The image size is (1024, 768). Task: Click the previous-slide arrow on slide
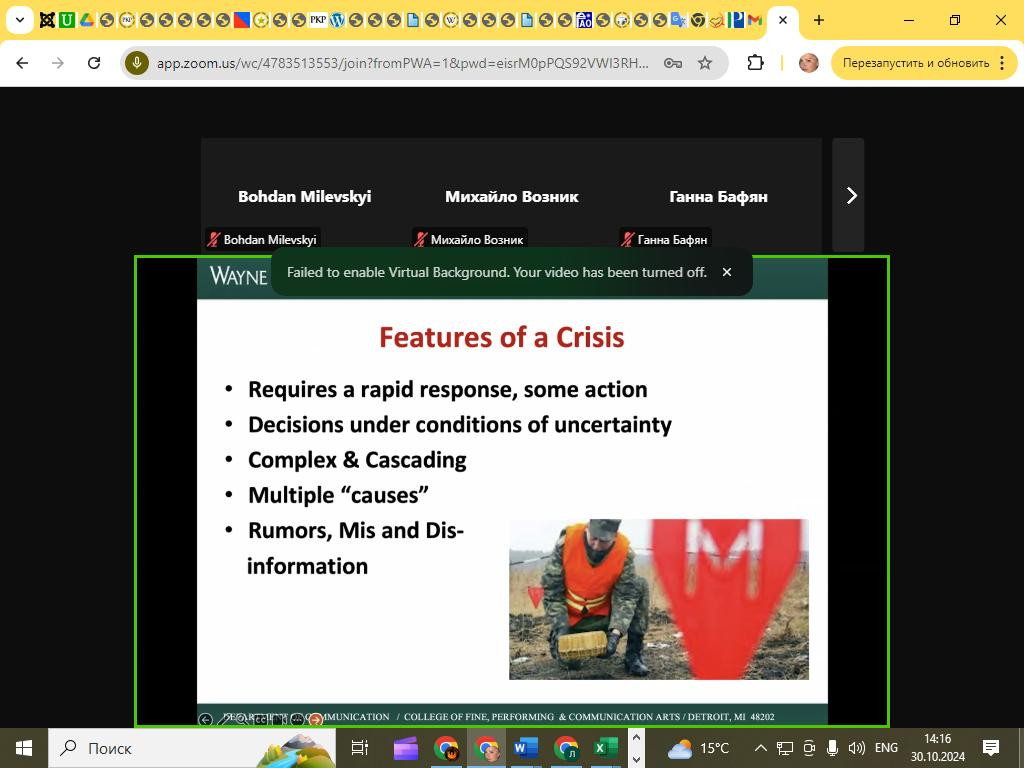click(x=205, y=720)
